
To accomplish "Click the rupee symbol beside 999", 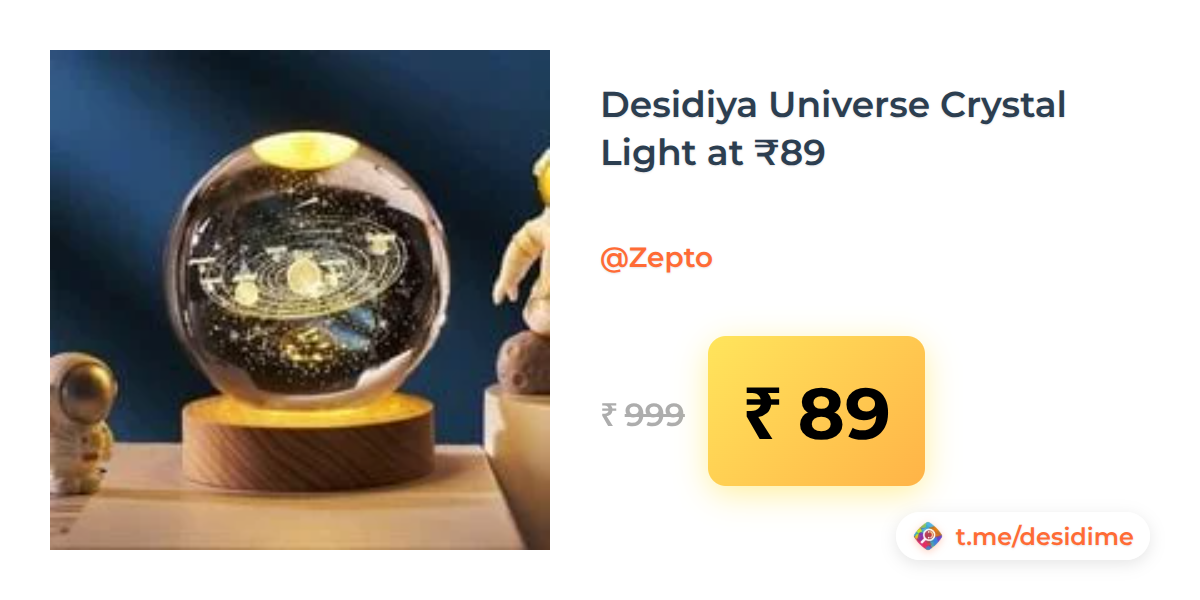I will tap(608, 414).
